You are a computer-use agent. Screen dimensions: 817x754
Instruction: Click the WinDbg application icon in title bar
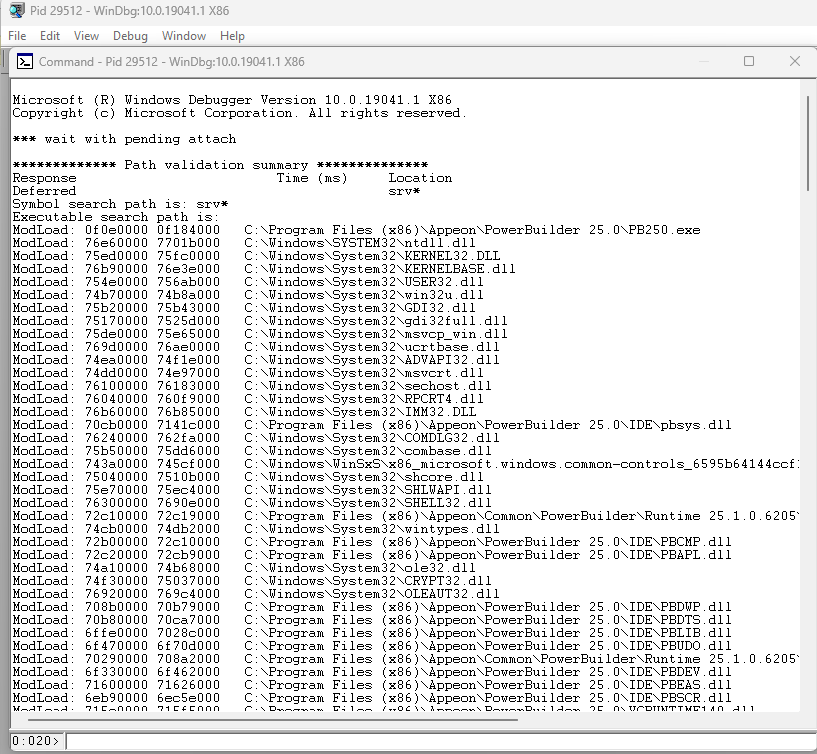16,10
